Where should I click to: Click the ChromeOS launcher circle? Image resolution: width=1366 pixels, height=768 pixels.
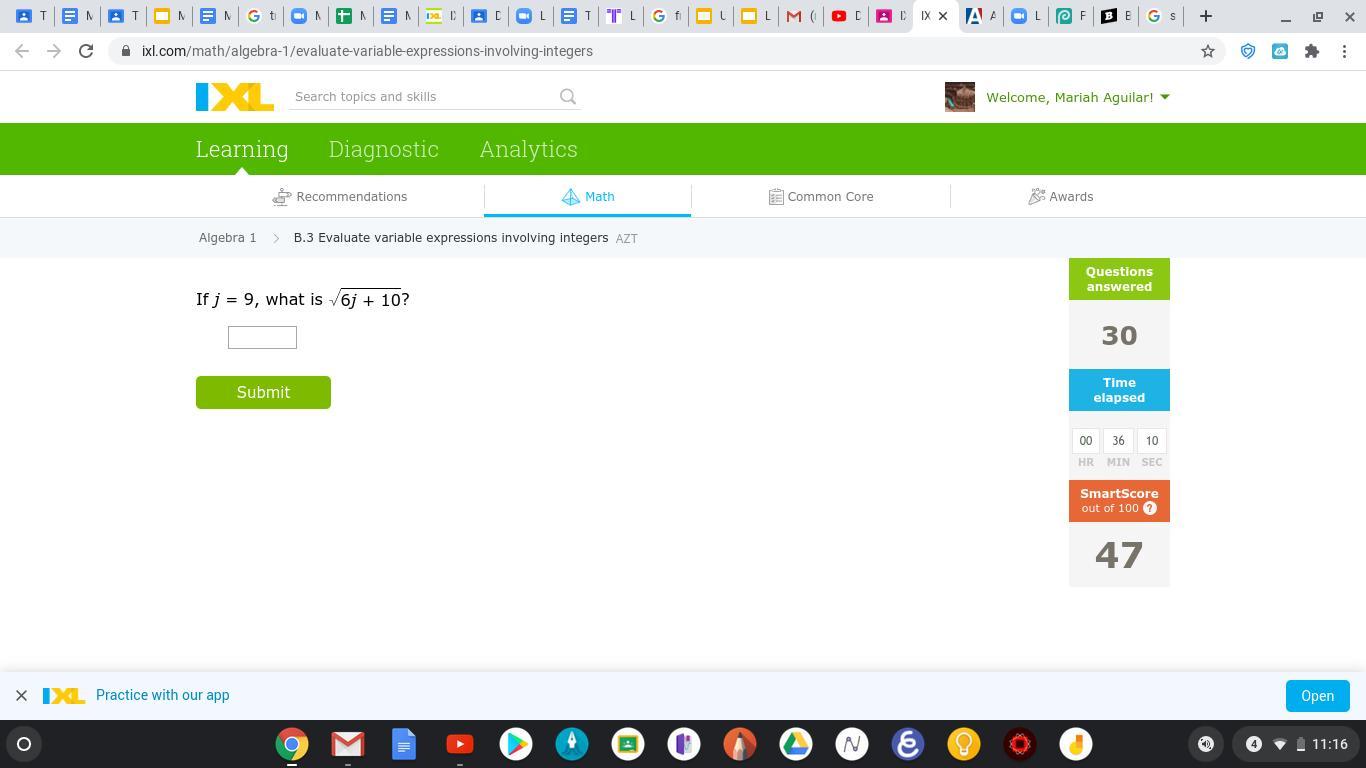tap(24, 744)
